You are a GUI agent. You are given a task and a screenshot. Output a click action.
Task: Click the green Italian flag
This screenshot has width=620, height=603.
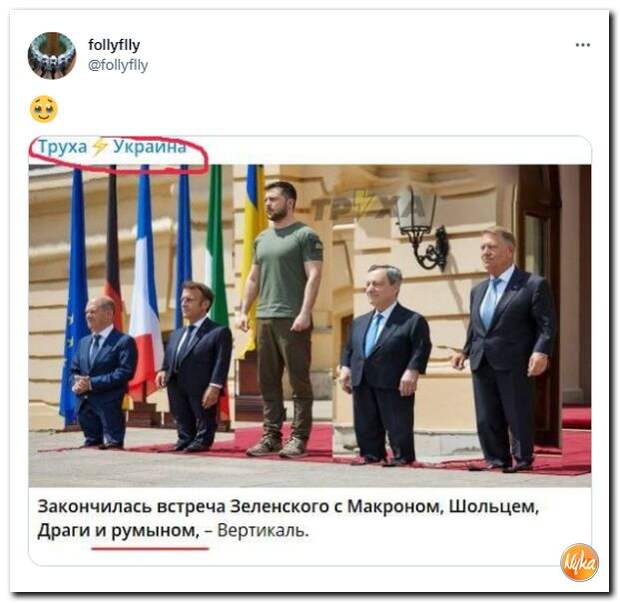215,245
